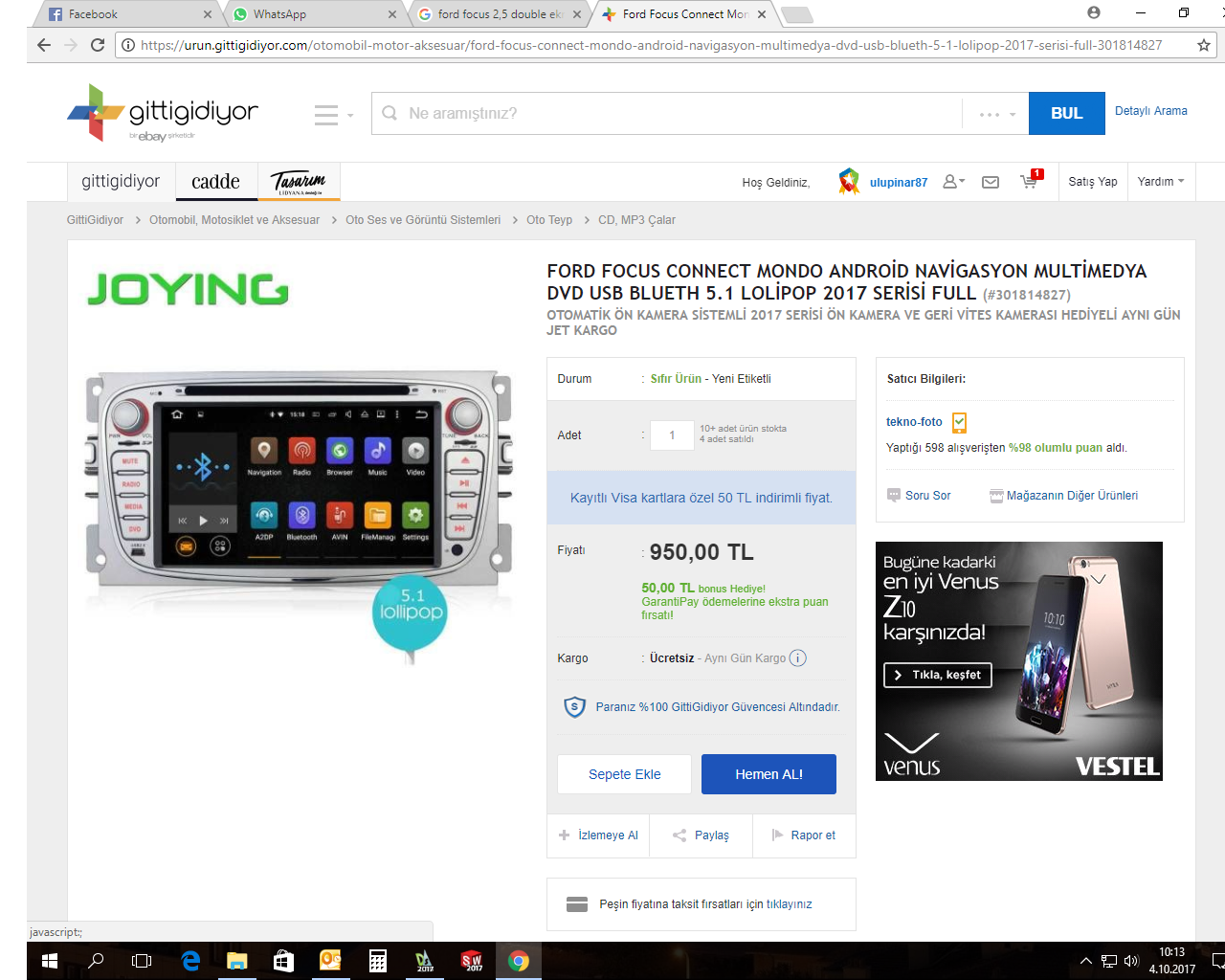
Task: Open Task View in taskbar
Action: tap(142, 961)
